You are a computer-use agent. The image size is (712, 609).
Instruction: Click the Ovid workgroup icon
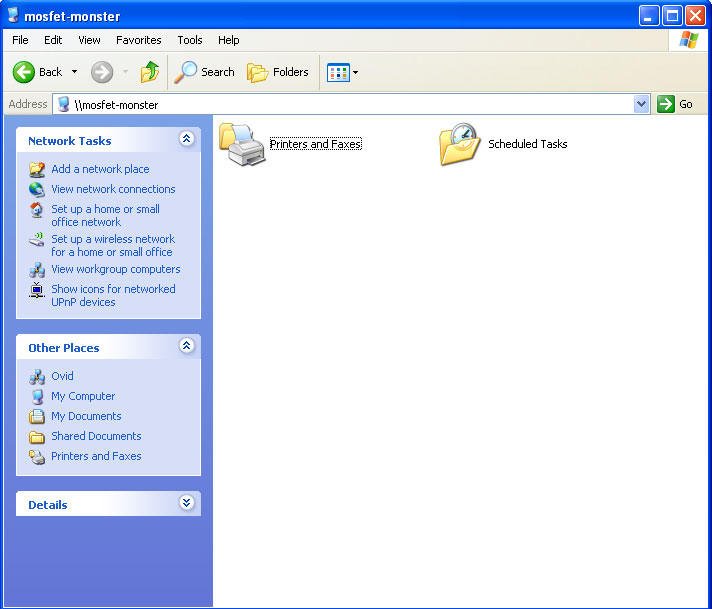click(x=37, y=376)
